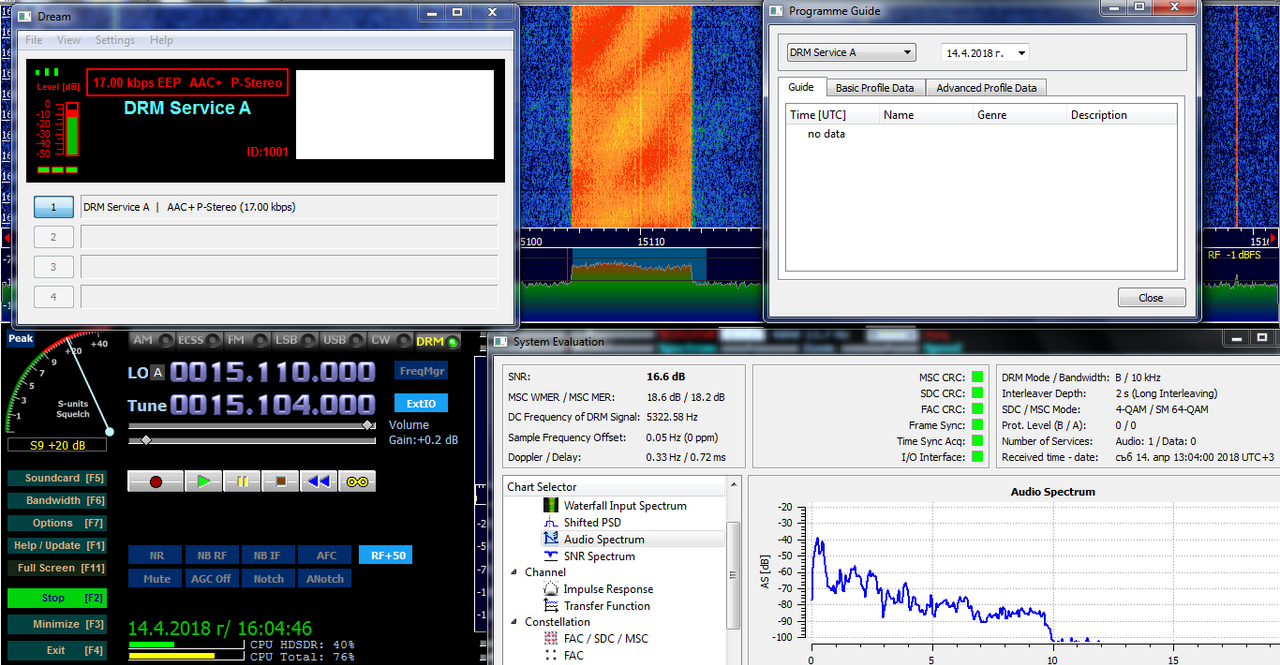This screenshot has height=665, width=1280.
Task: Open the ExtIO settings
Action: [420, 404]
